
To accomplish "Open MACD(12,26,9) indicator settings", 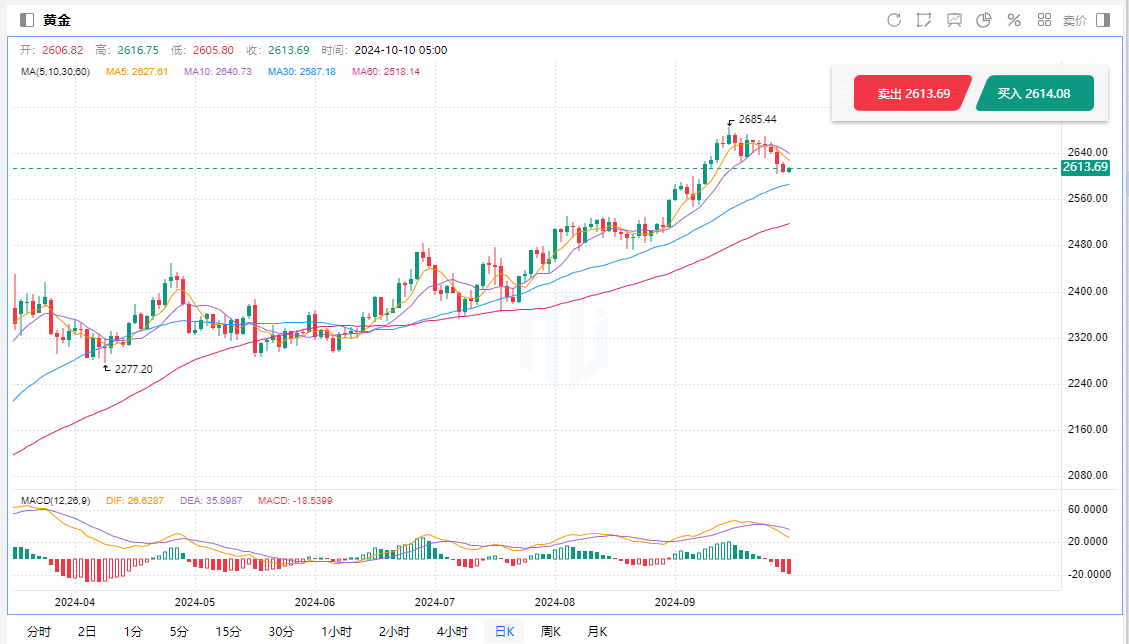I will [57, 499].
